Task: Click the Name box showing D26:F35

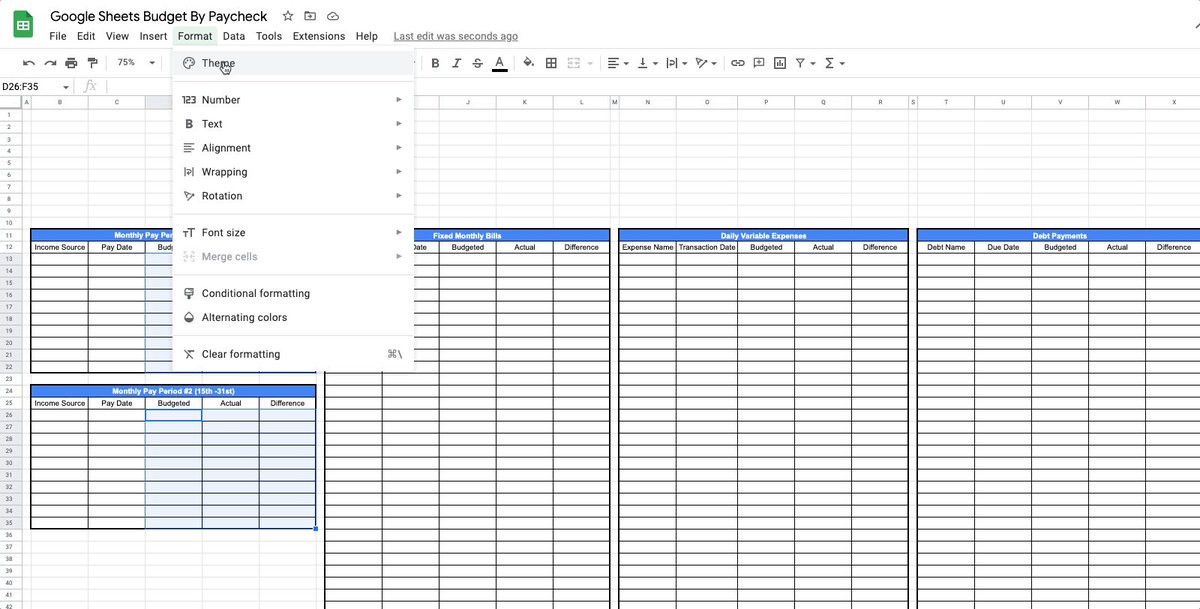Action: pos(30,87)
